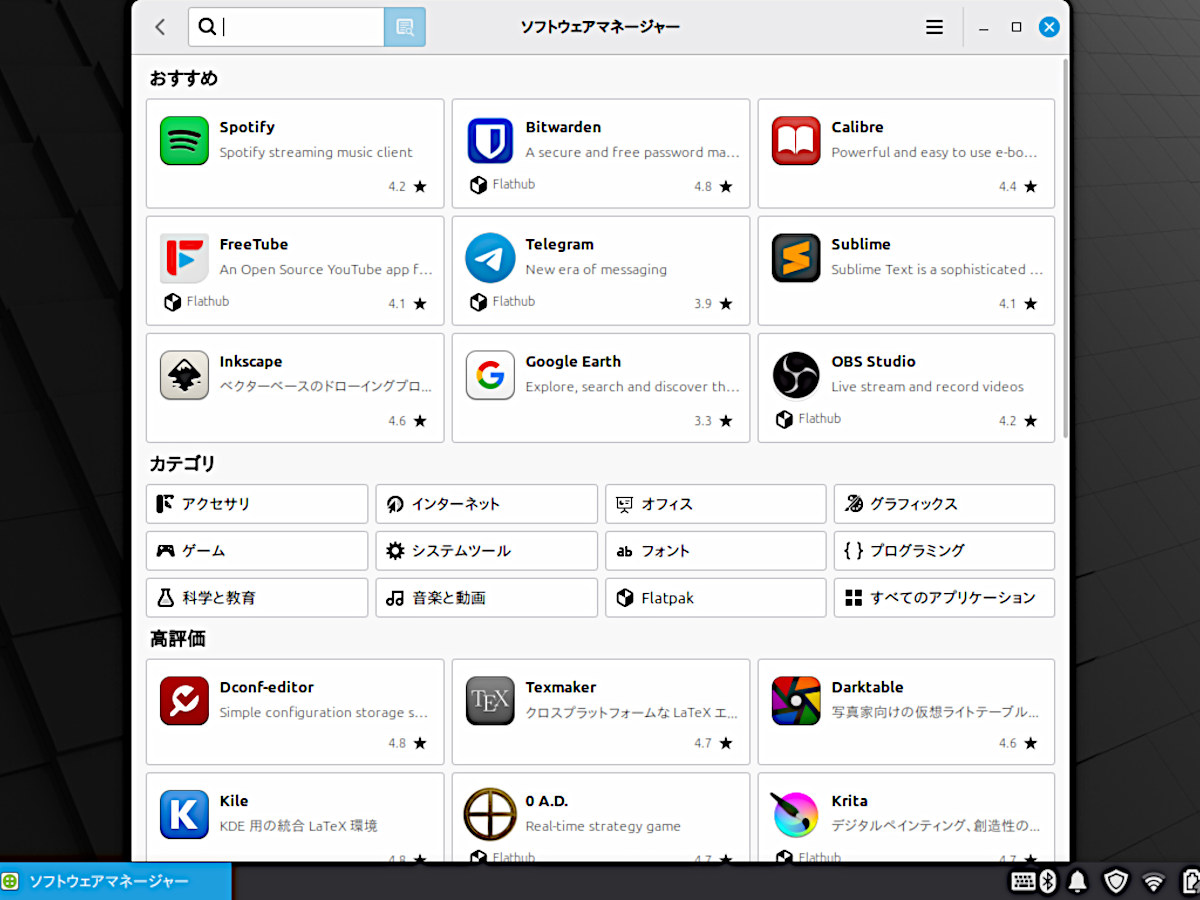Select the Calibre book icon
Image resolution: width=1200 pixels, height=900 pixels.
(x=796, y=141)
